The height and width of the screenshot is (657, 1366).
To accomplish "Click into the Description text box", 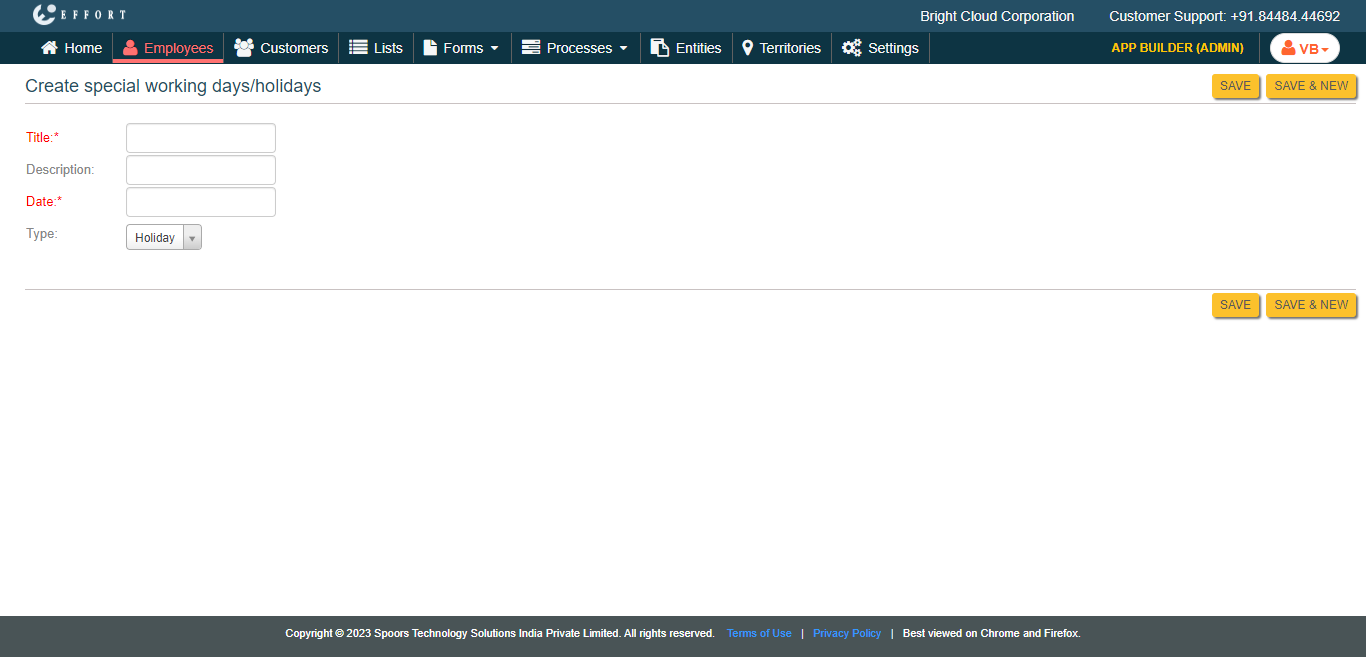I will 201,170.
